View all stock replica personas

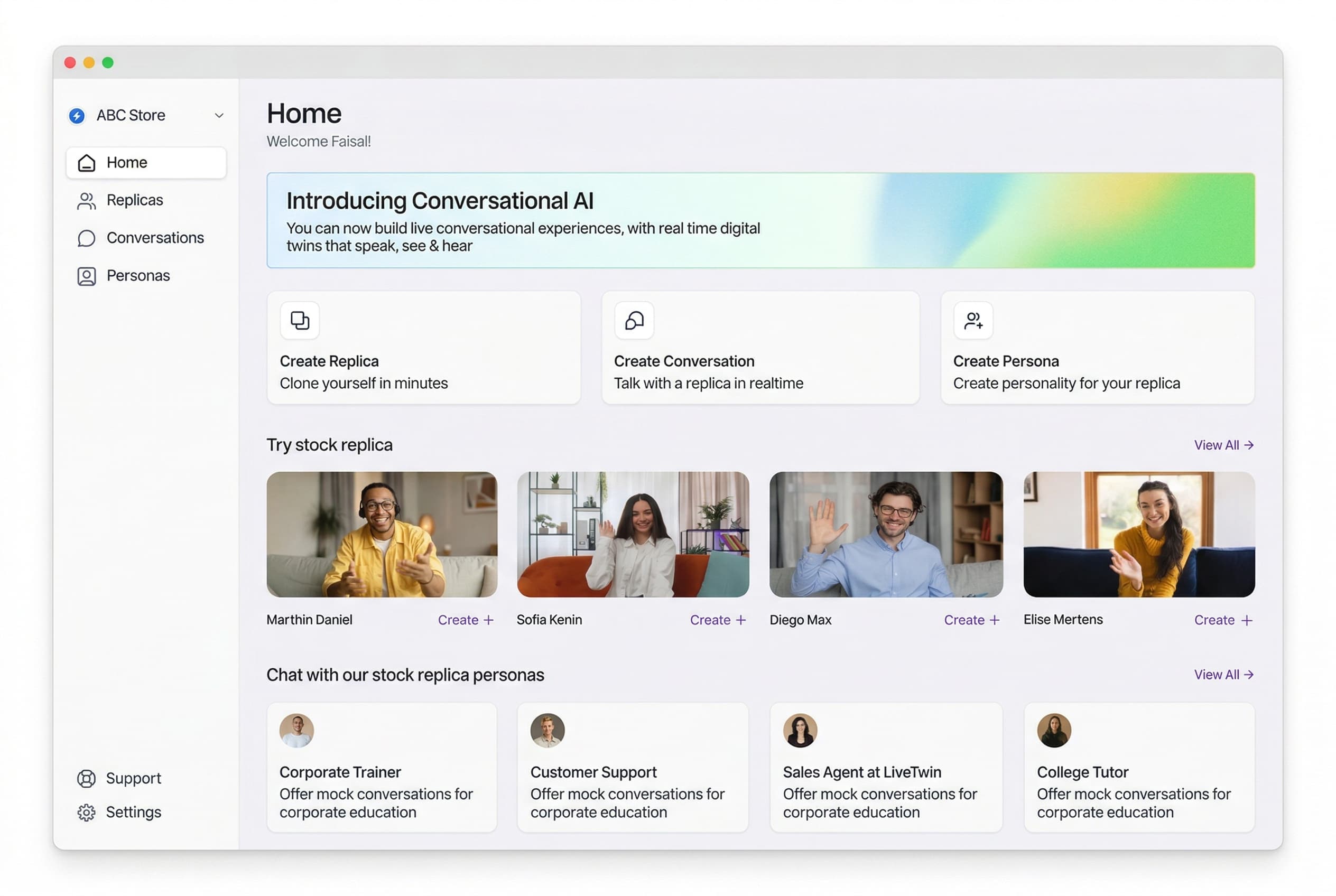tap(1223, 675)
